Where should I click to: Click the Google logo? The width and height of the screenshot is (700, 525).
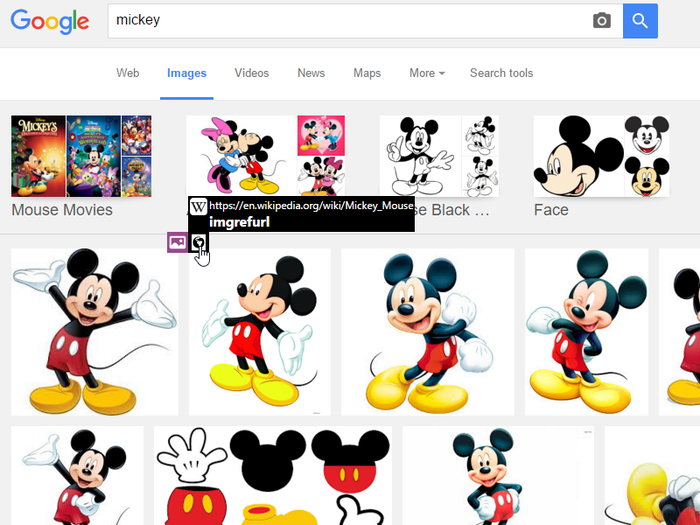pos(50,21)
